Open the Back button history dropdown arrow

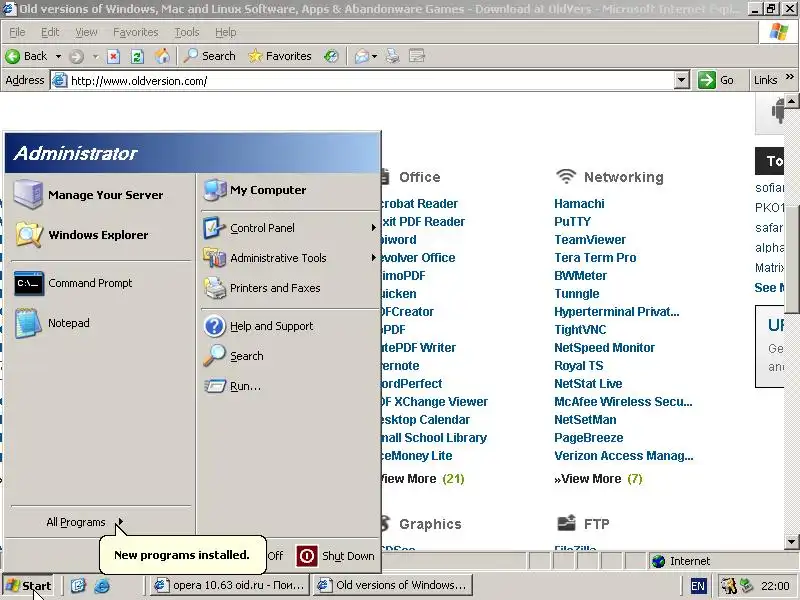click(59, 56)
